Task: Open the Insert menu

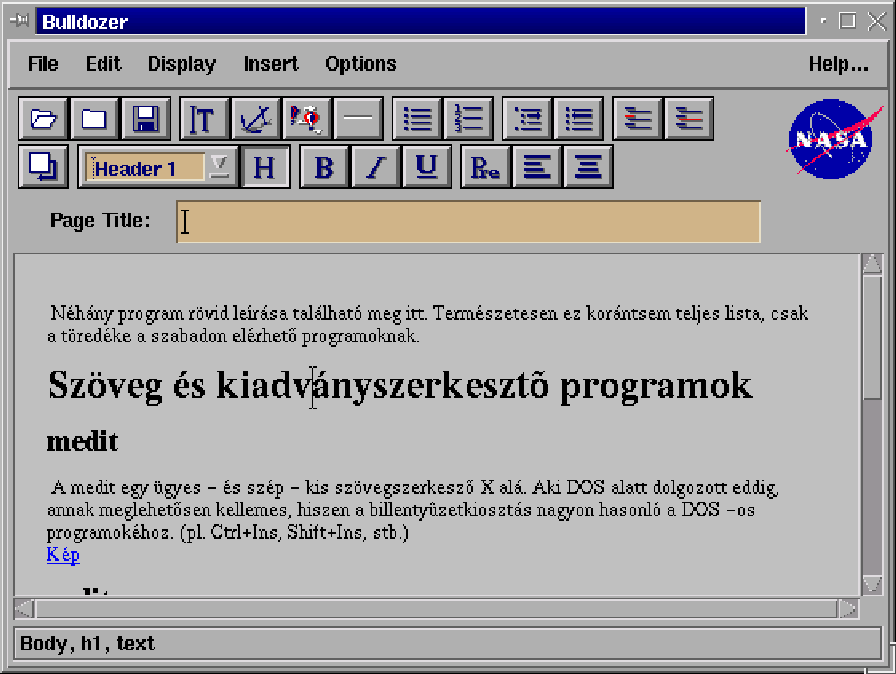Action: click(x=271, y=64)
